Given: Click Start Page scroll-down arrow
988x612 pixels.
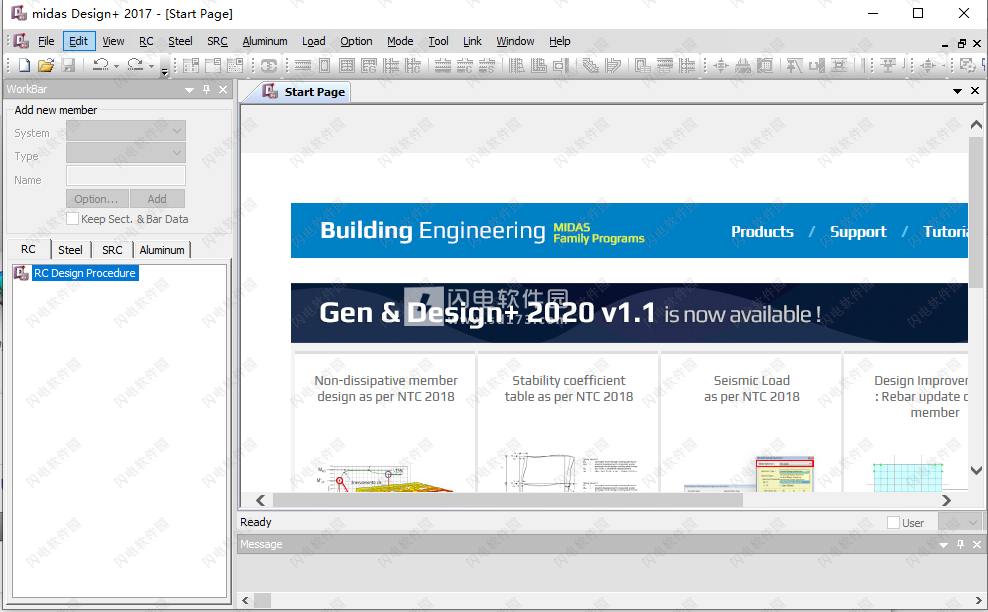Looking at the screenshot, I should click(x=976, y=470).
